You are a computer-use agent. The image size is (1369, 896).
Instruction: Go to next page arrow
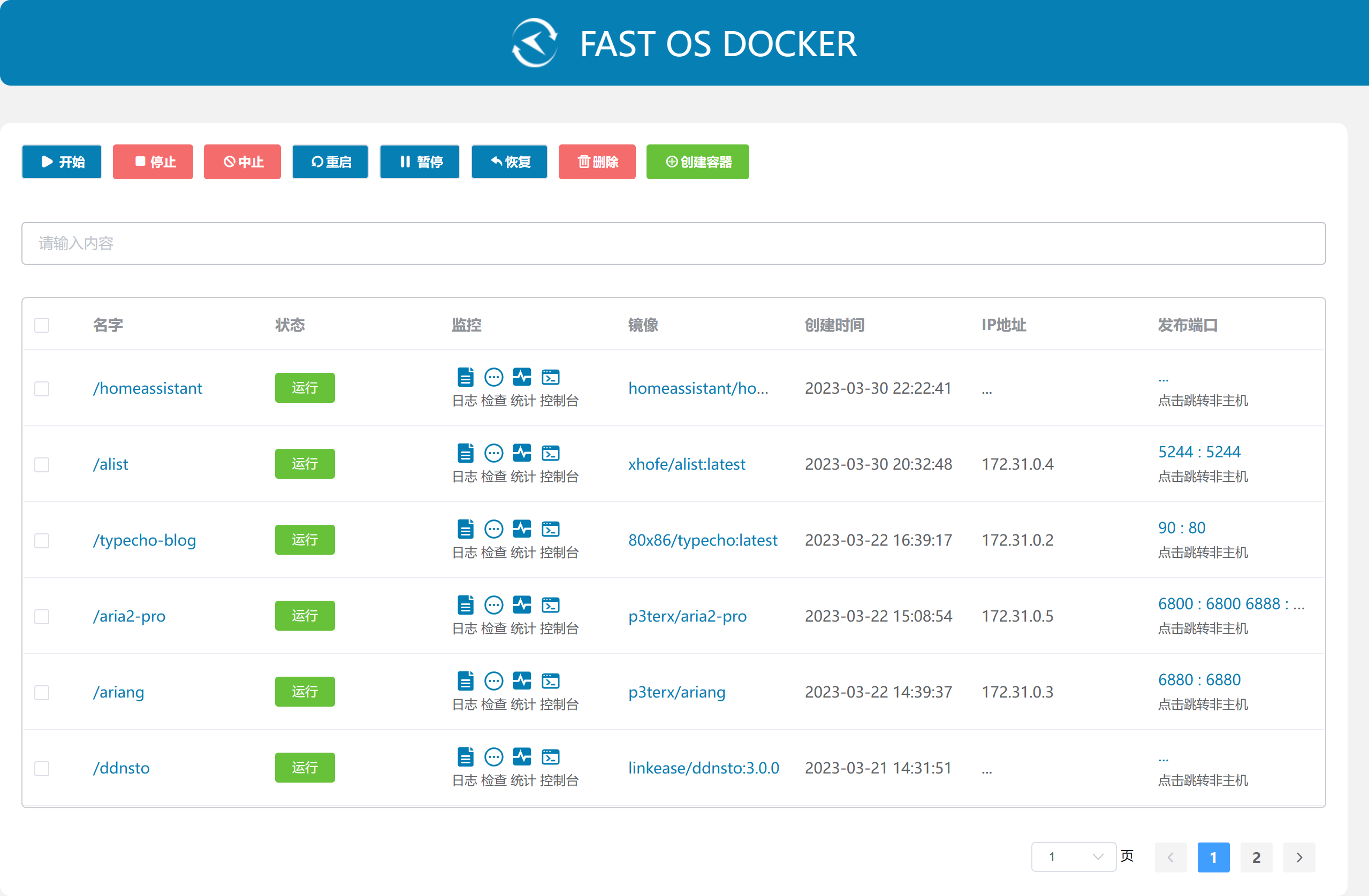(1299, 857)
